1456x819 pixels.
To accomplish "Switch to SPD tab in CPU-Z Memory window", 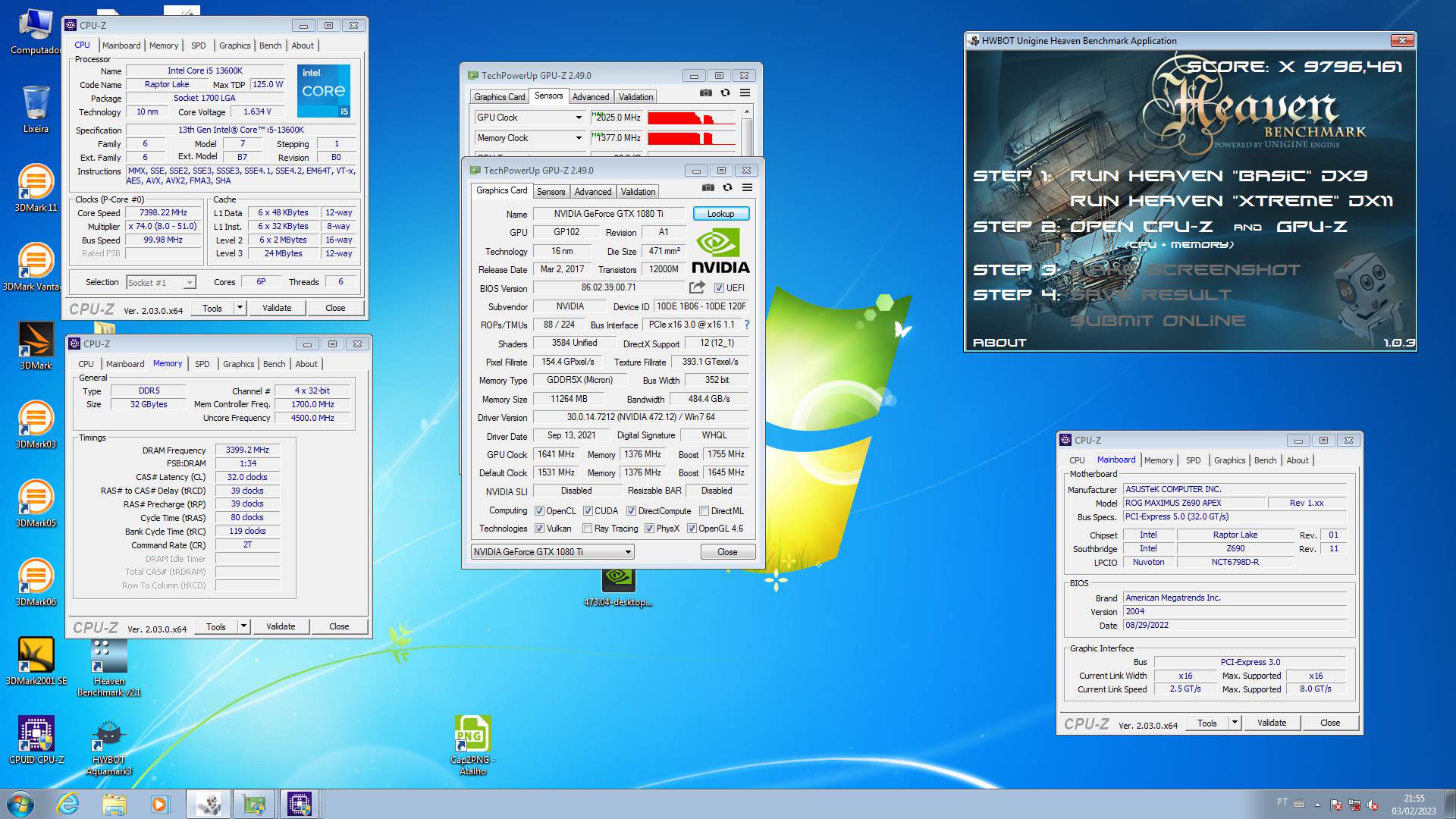I will click(x=202, y=364).
